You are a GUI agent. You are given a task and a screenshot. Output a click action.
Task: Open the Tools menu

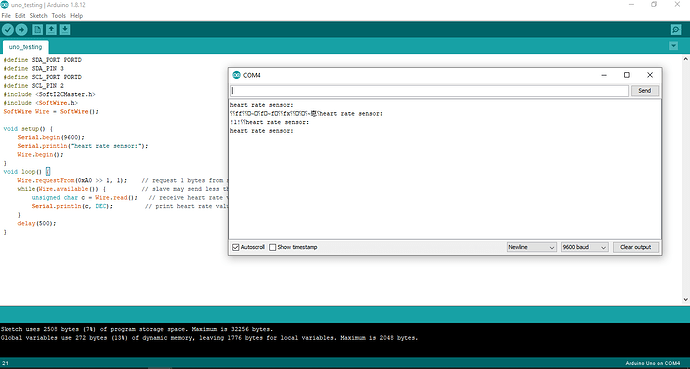click(59, 15)
